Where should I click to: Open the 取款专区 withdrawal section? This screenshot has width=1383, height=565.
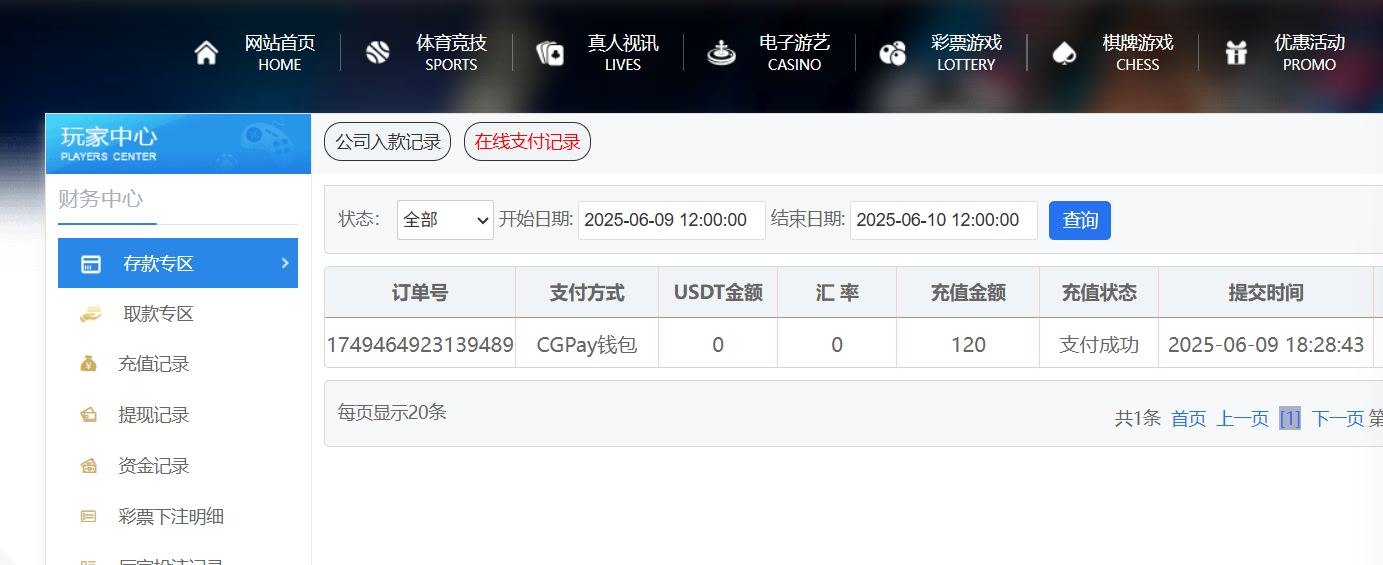[x=157, y=314]
